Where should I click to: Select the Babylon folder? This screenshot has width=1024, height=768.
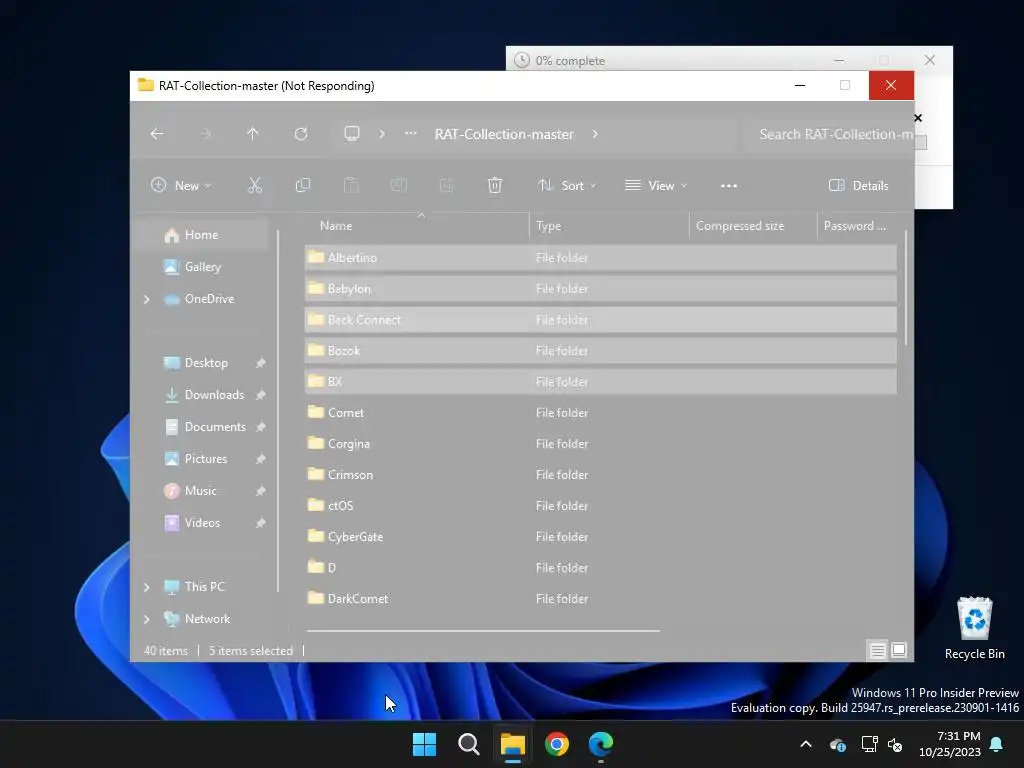click(x=600, y=289)
